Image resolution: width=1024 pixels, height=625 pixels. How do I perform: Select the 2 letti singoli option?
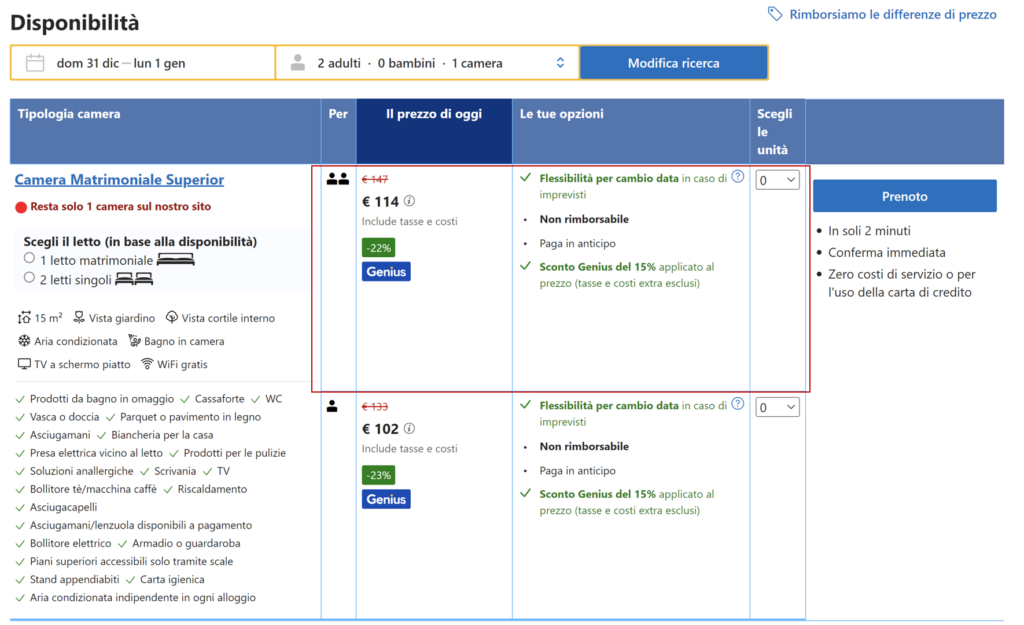tap(30, 278)
